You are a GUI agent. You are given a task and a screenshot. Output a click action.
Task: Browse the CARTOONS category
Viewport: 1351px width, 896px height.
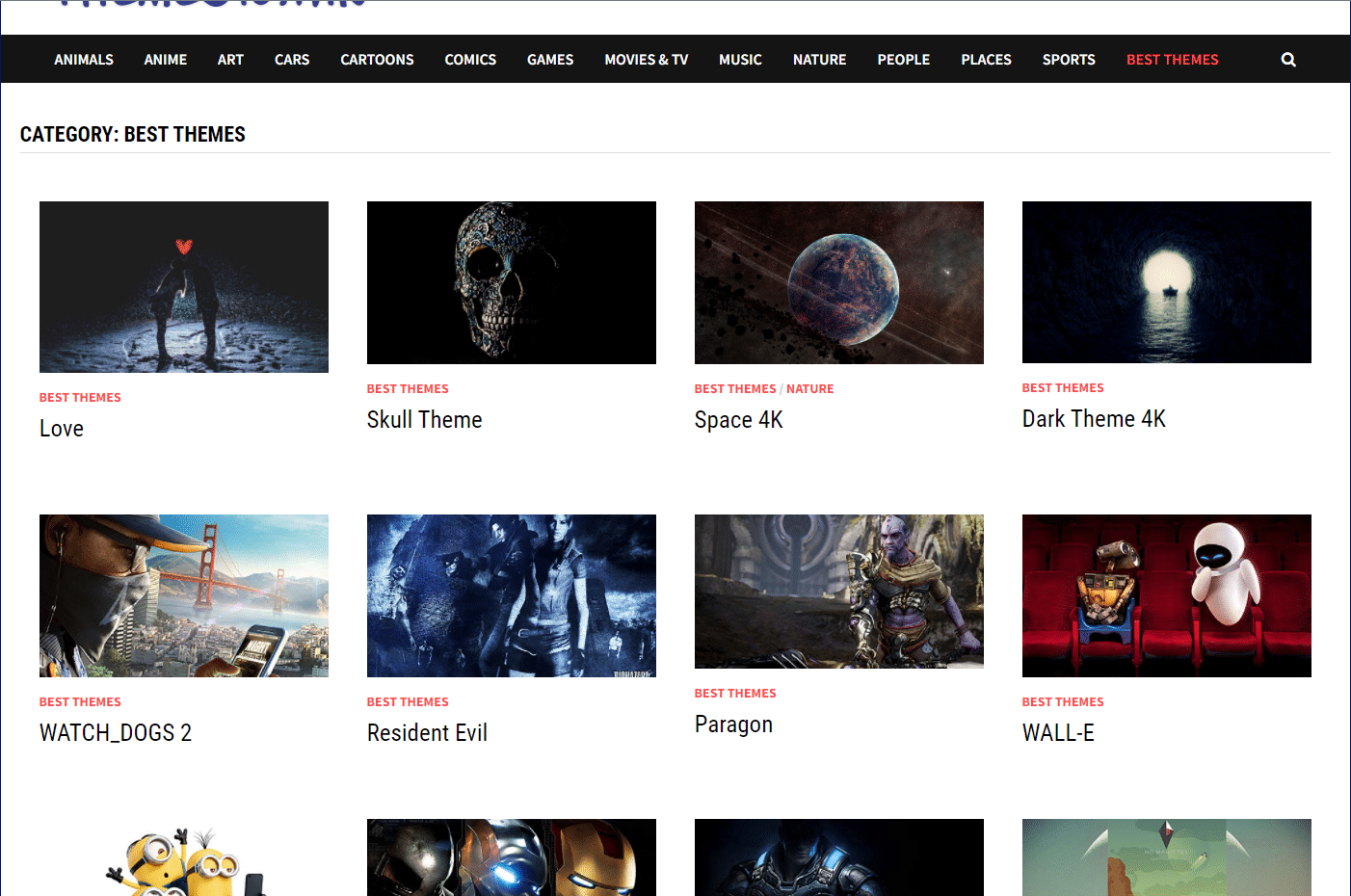pos(377,60)
